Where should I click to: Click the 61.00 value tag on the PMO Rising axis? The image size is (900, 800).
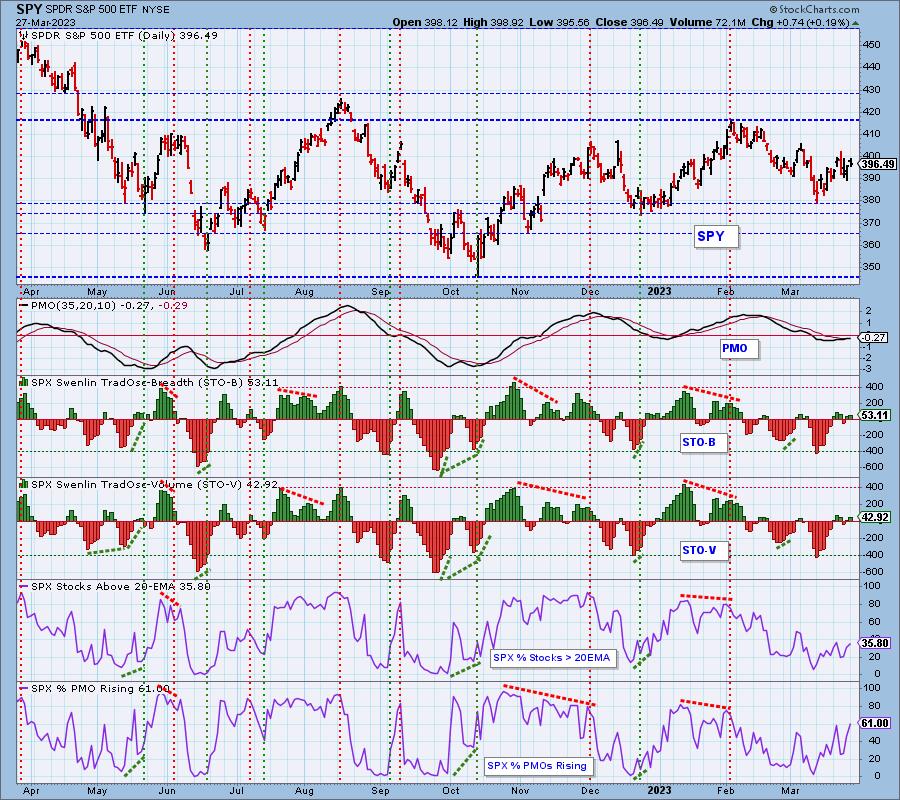876,723
